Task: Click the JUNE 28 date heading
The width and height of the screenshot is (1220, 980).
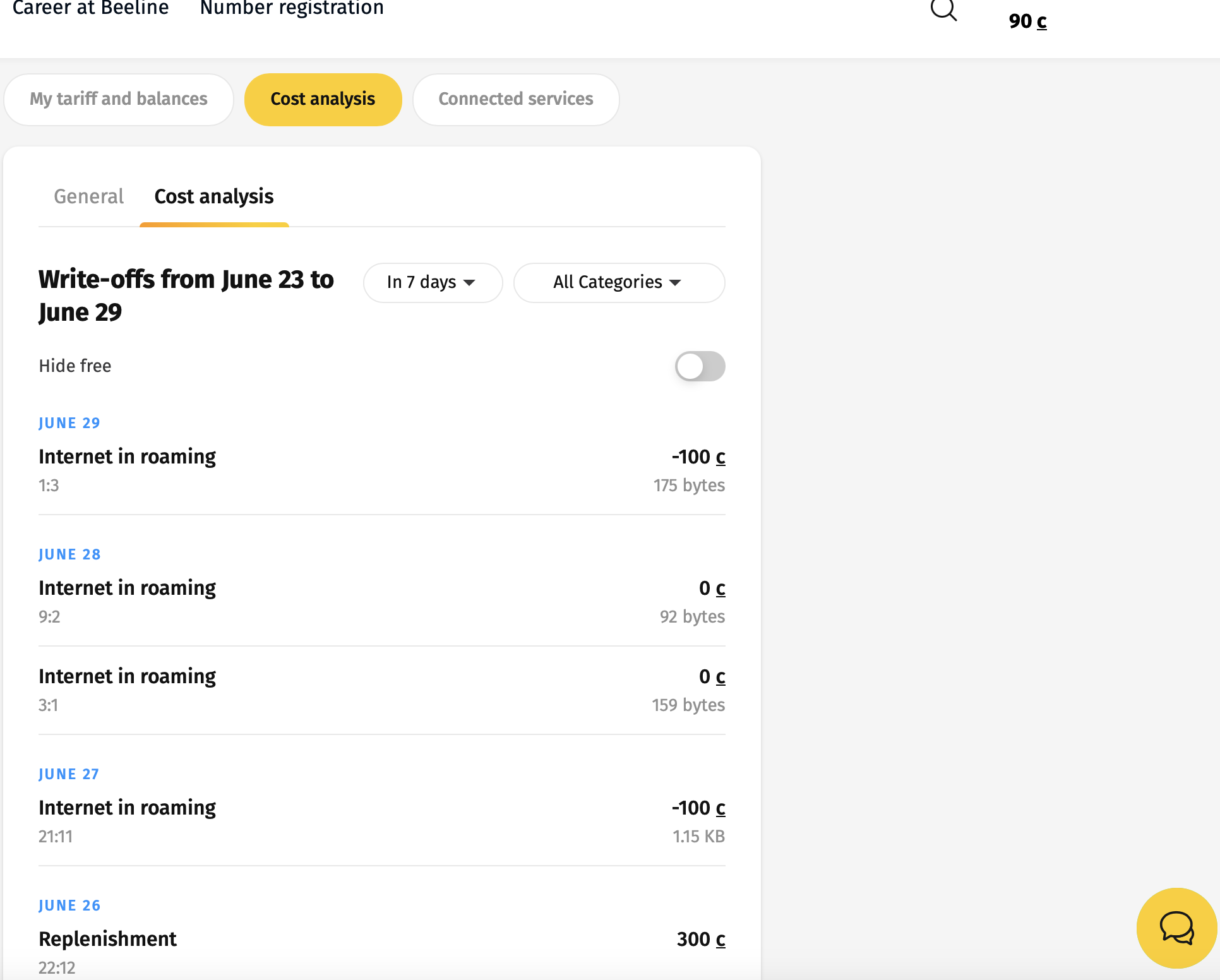Action: click(x=69, y=554)
